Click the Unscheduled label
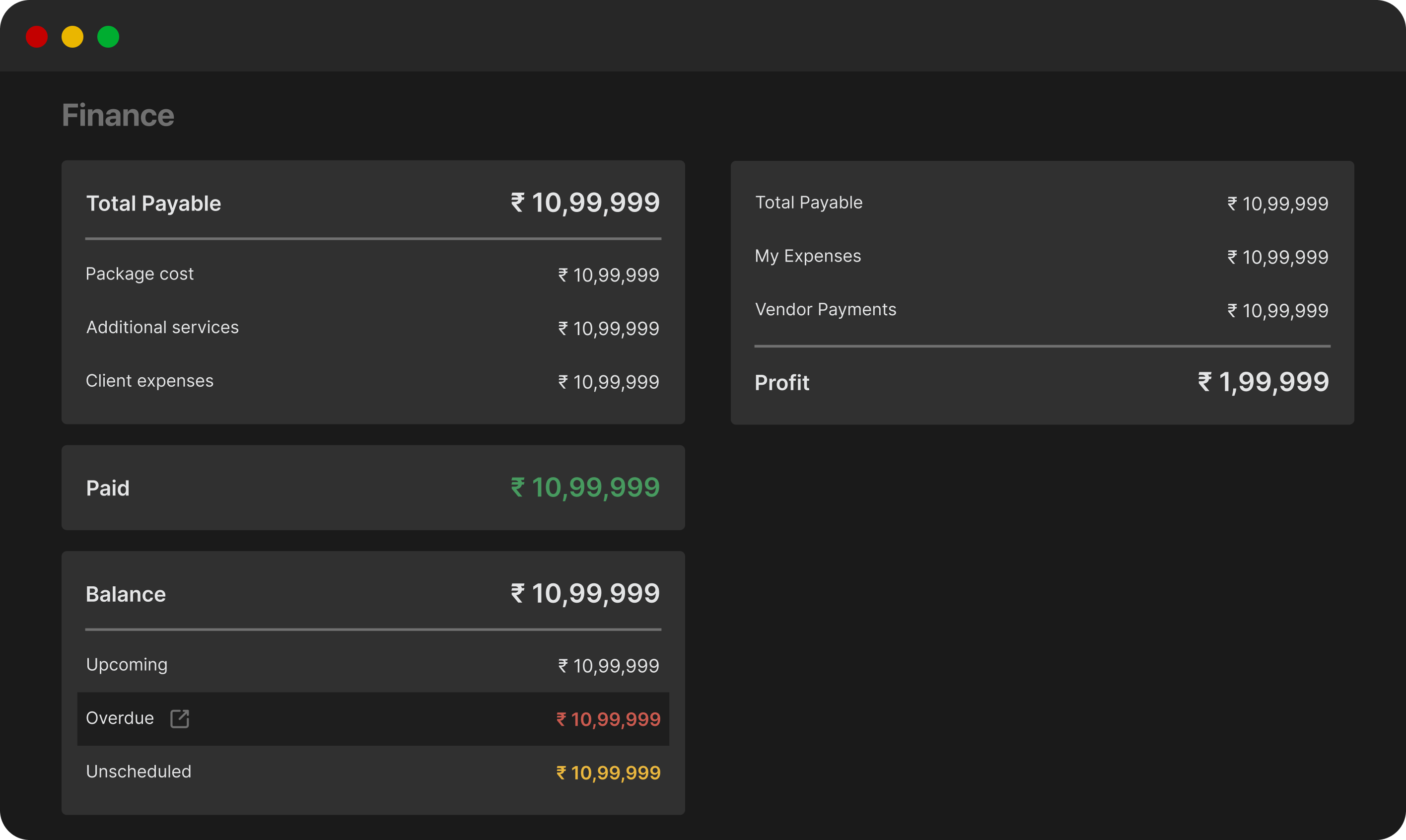1406x840 pixels. [139, 771]
